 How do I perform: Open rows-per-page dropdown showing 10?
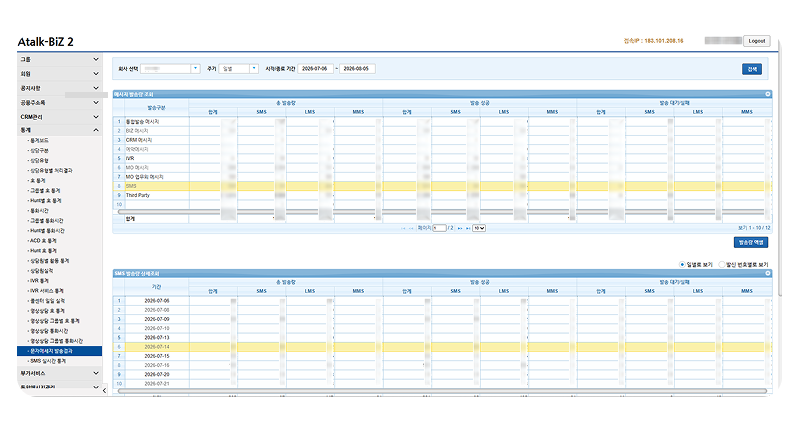coord(479,228)
